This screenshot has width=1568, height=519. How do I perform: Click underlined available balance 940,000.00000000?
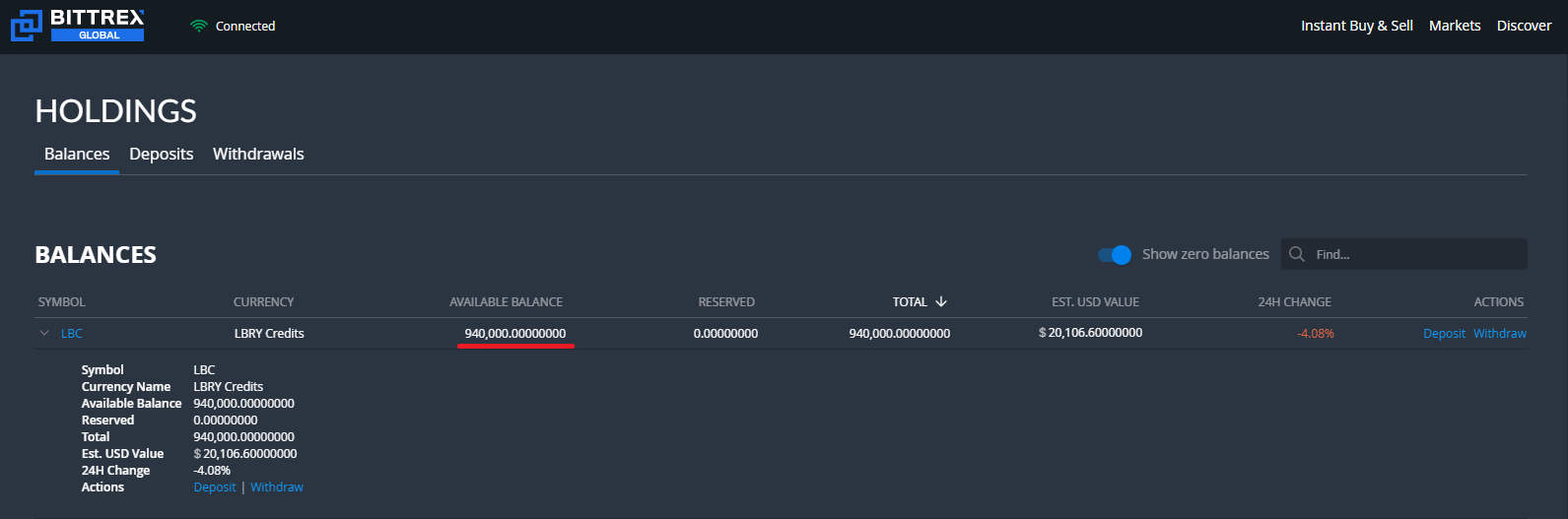(x=515, y=333)
